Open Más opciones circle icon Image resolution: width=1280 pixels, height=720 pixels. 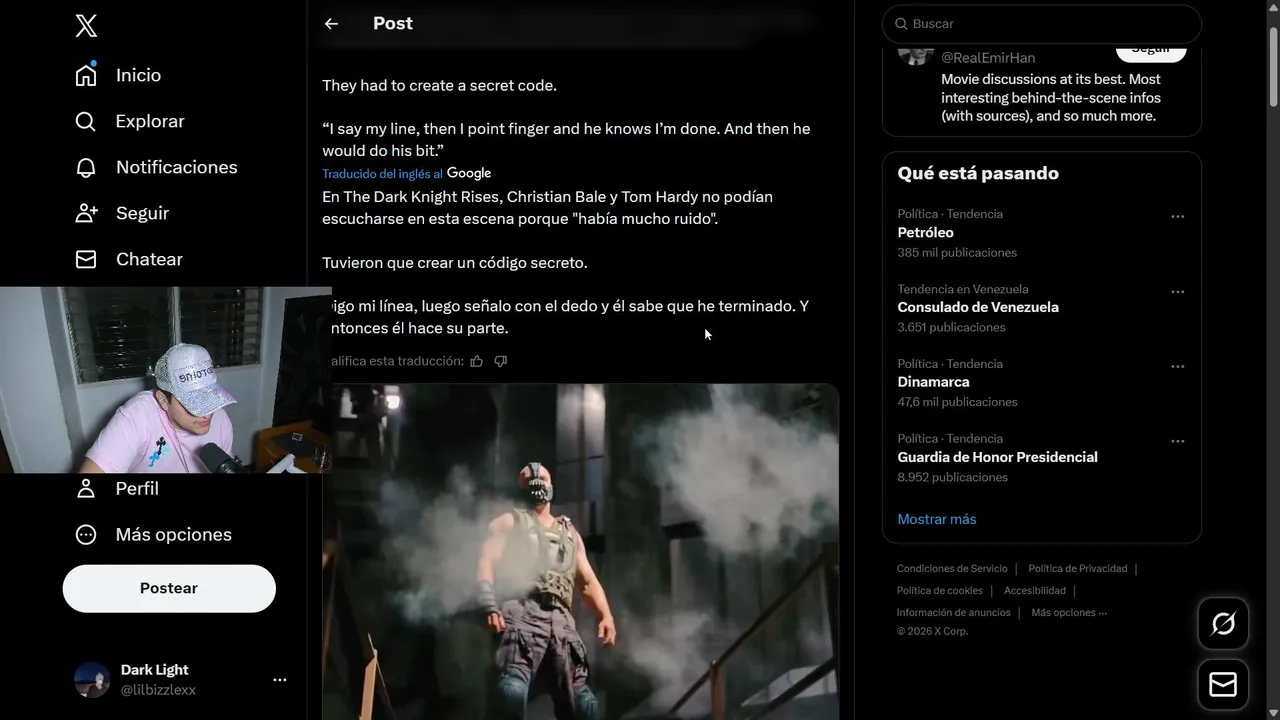pyautogui.click(x=86, y=534)
